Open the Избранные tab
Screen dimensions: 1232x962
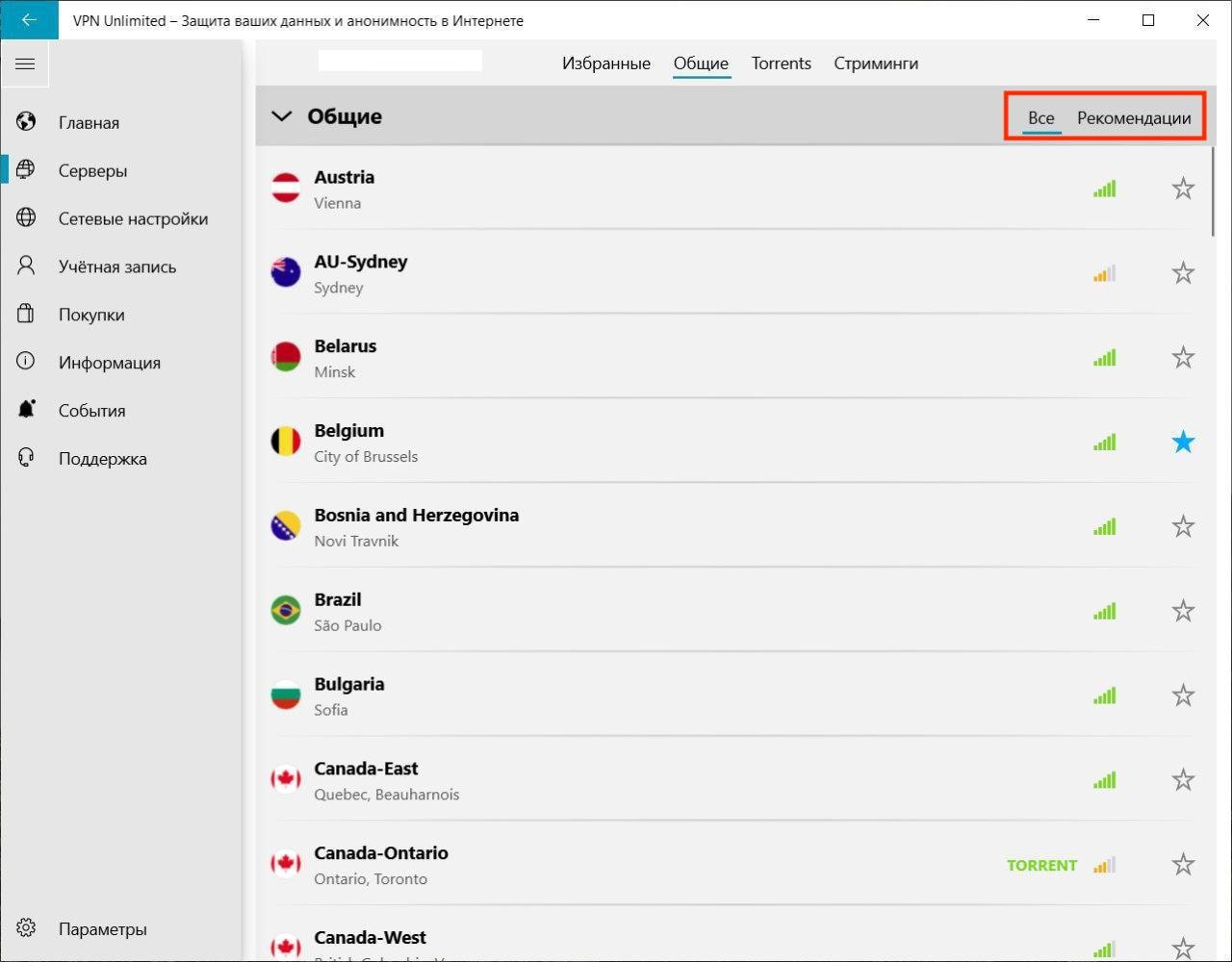[x=605, y=63]
